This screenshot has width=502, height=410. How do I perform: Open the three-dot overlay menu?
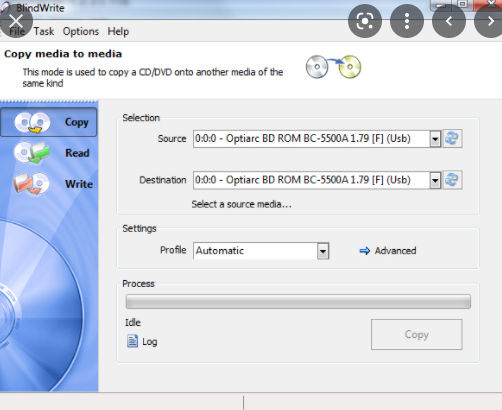[x=407, y=21]
